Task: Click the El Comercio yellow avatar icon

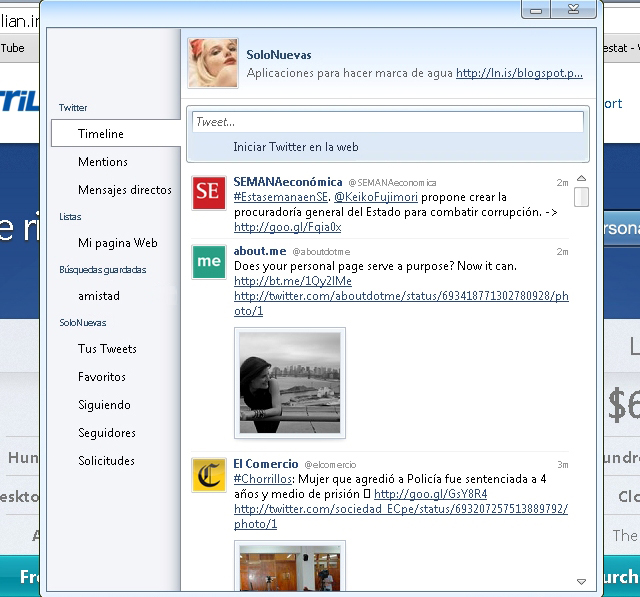Action: point(209,475)
